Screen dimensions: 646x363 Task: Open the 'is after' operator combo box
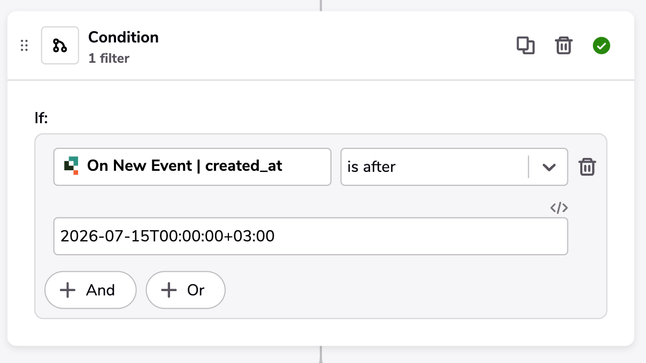pos(454,167)
